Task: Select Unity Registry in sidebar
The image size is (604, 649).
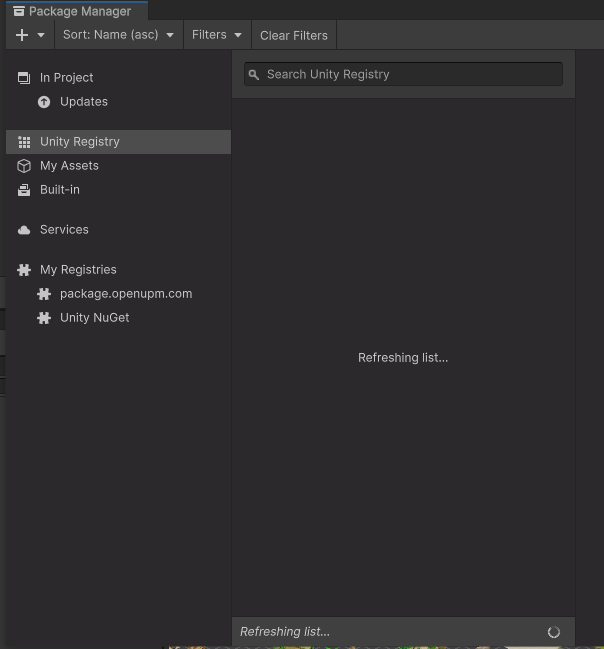Action: [118, 142]
